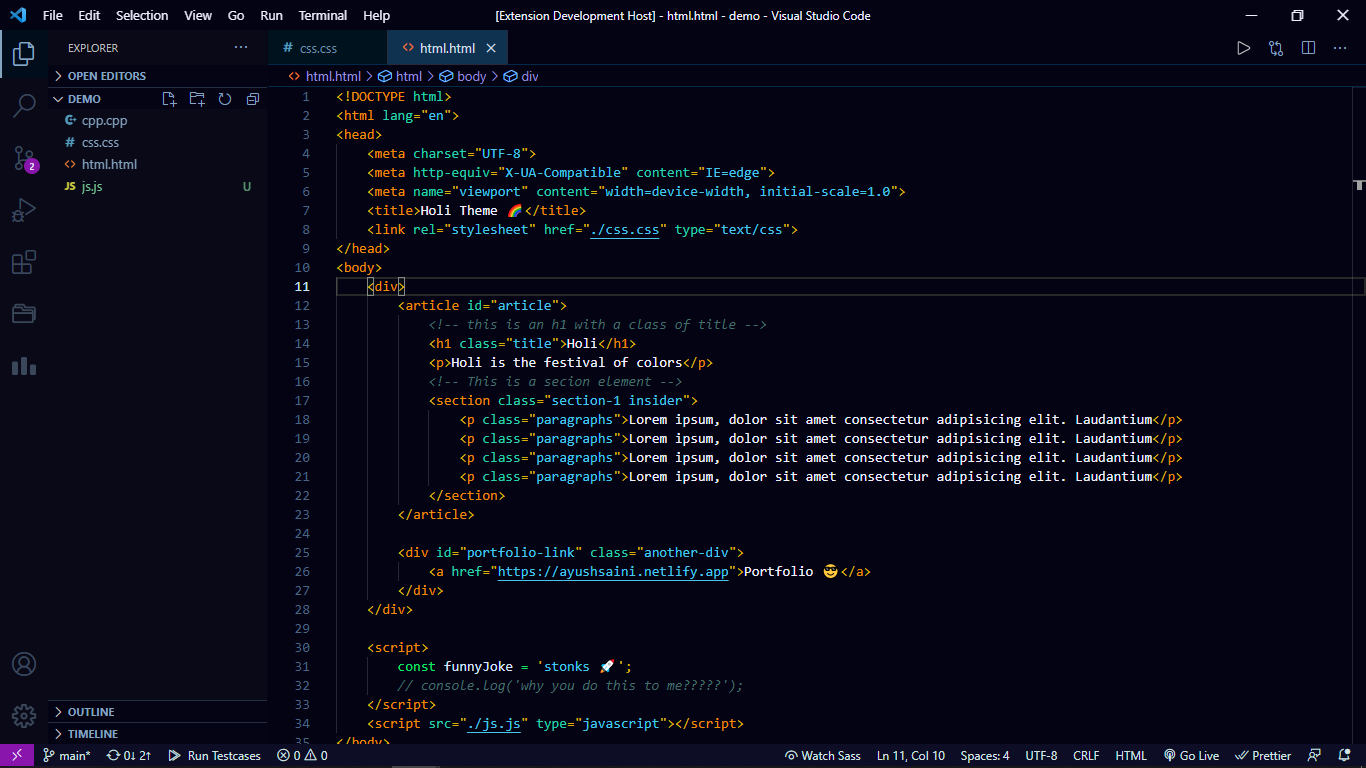Open the Run and Debug view
Image resolution: width=1366 pixels, height=768 pixels.
(24, 210)
